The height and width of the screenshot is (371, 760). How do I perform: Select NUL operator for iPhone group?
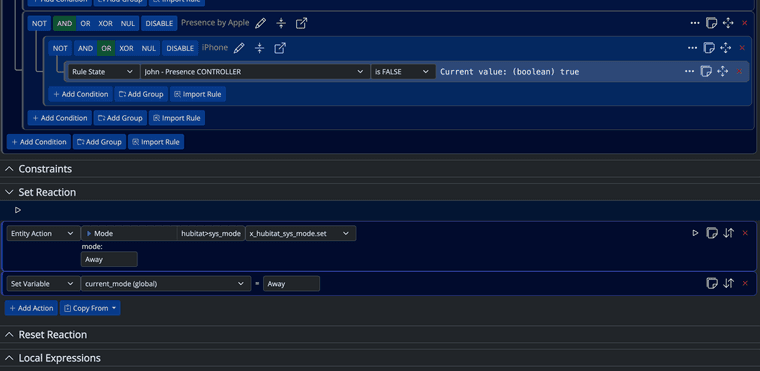(x=149, y=48)
